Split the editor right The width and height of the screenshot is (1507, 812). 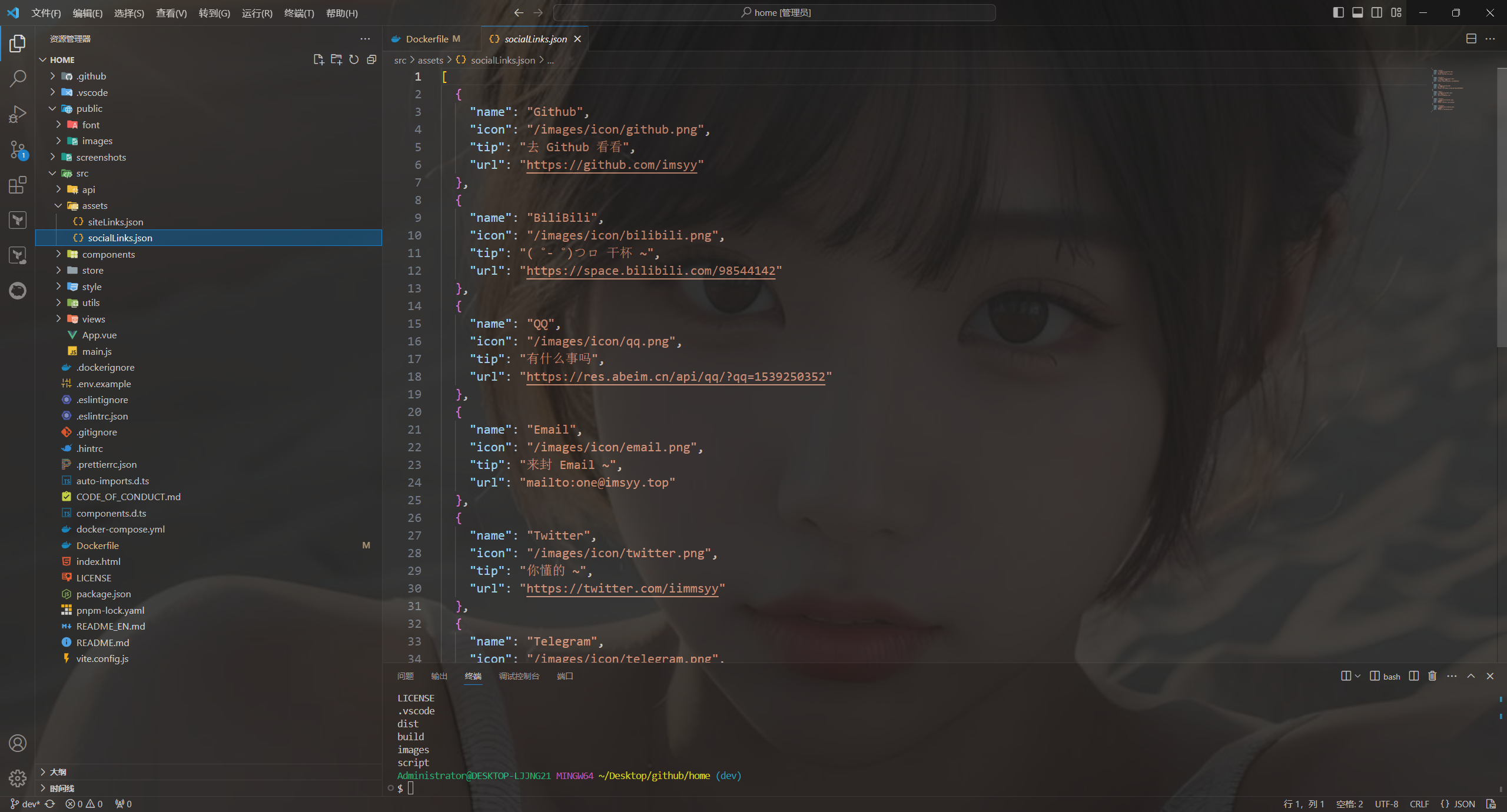[1471, 39]
